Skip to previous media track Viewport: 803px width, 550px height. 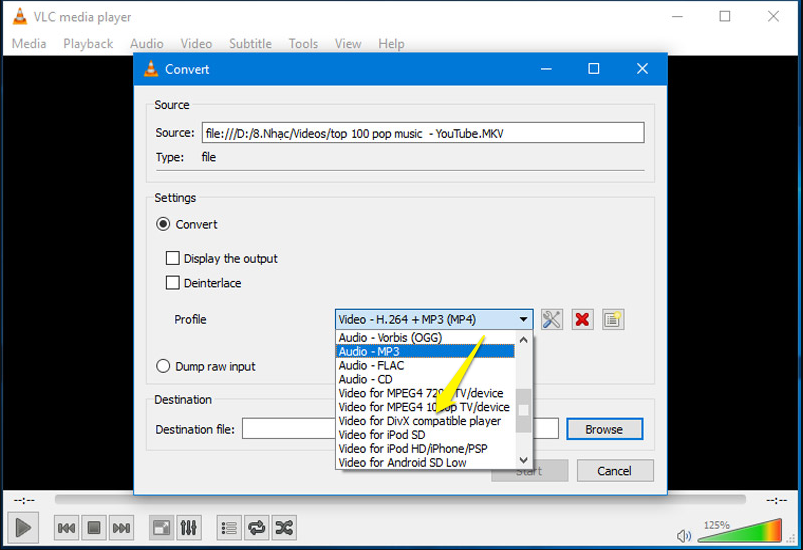[x=66, y=527]
